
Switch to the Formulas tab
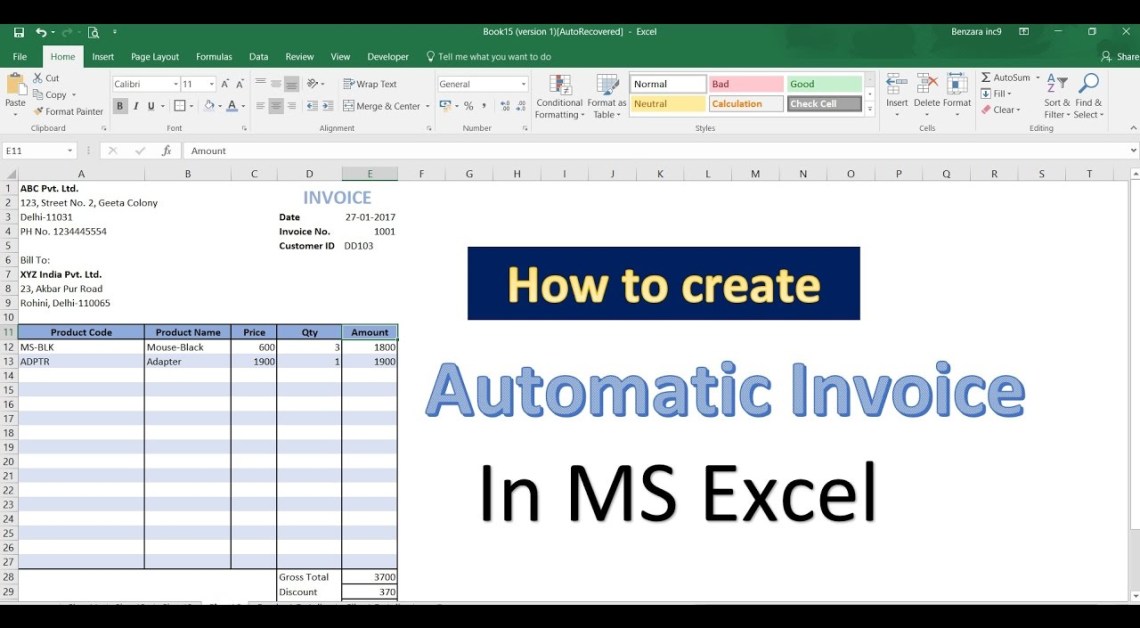pos(214,57)
